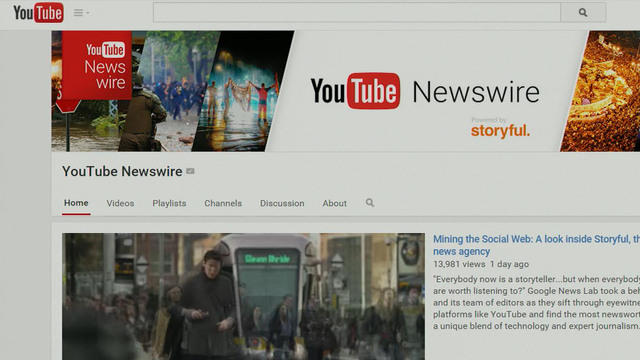The width and height of the screenshot is (640, 360).
Task: Click the YouTube search input field
Action: (x=357, y=13)
